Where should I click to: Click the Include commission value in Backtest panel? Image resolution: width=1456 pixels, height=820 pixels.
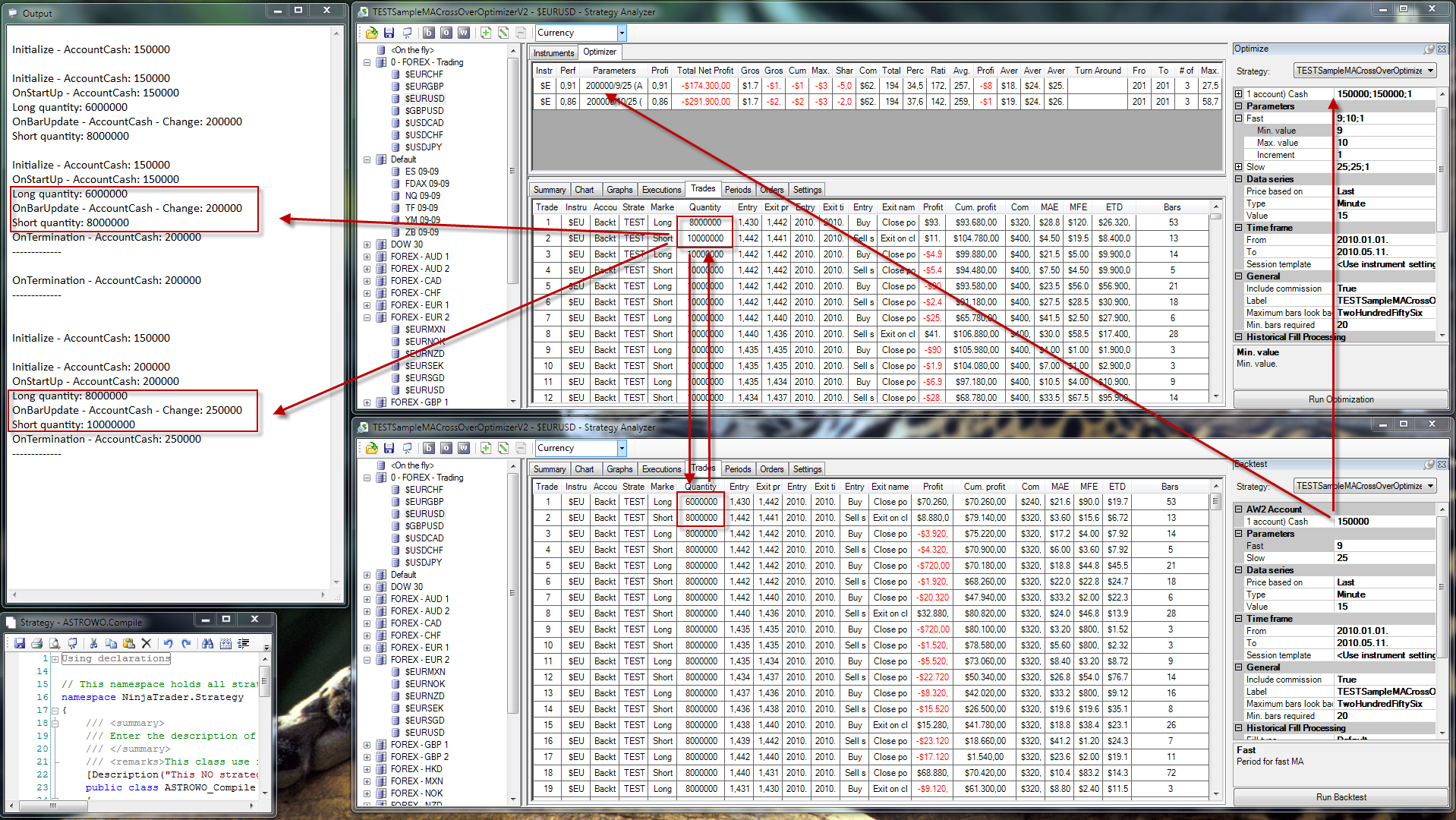pos(1385,680)
